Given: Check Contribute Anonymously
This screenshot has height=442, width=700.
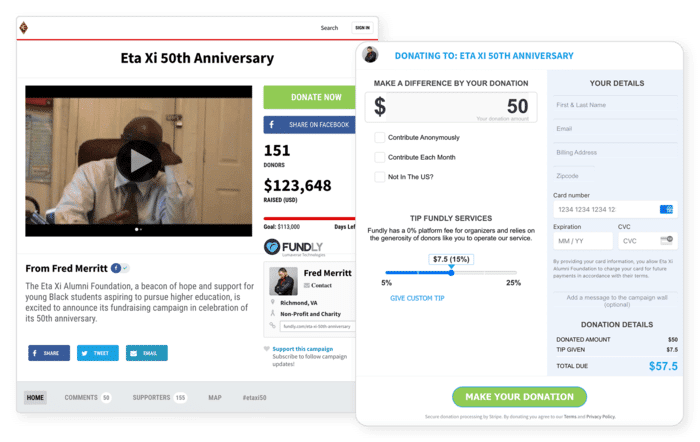Looking at the screenshot, I should coord(379,138).
